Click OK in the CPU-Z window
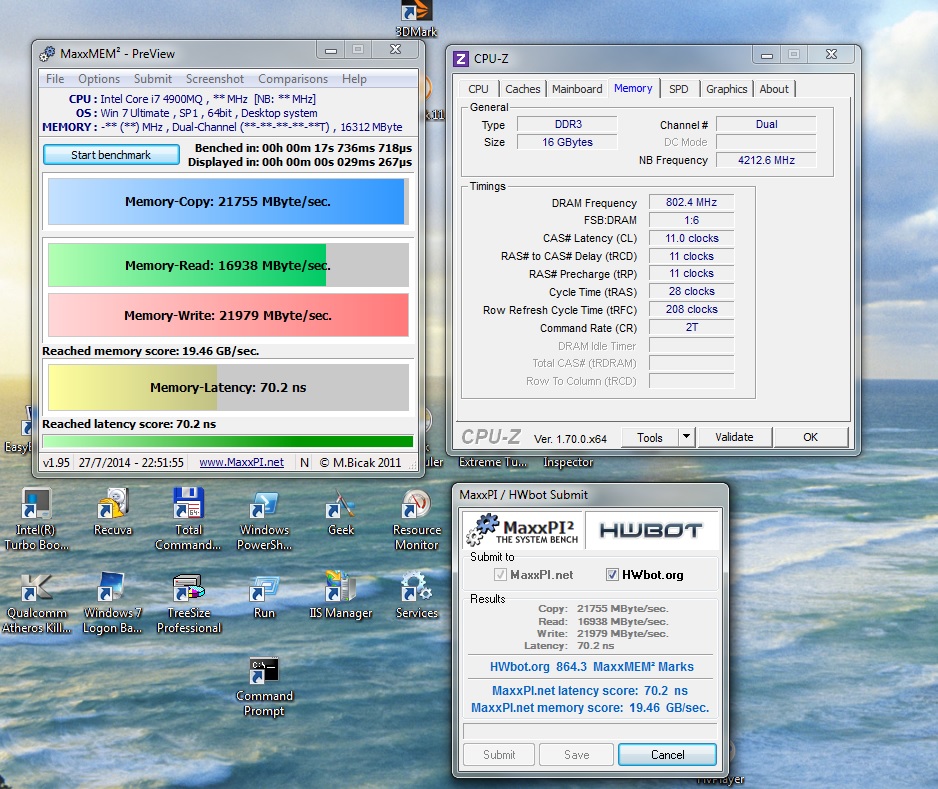Screen dimensions: 938x789 click(811, 437)
